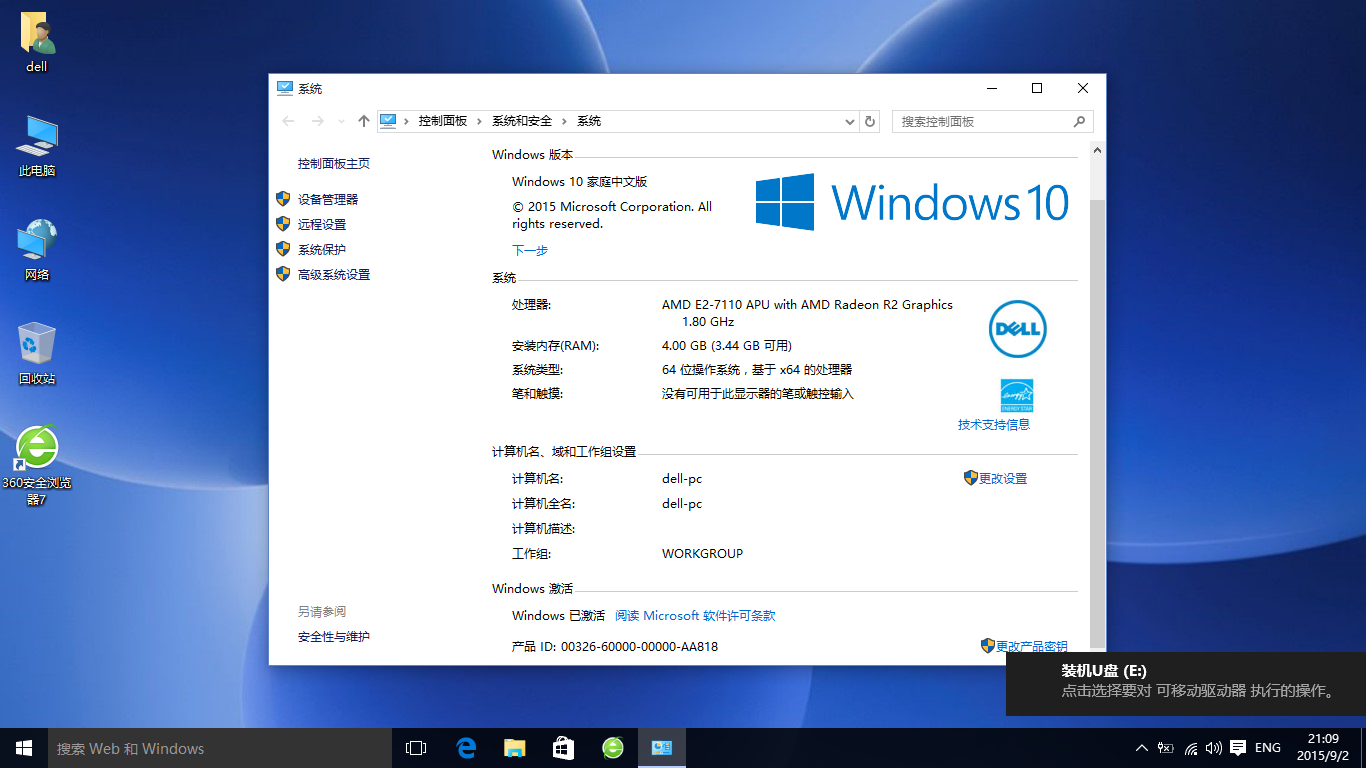Open Task View from the taskbar
1366x768 pixels.
(416, 748)
